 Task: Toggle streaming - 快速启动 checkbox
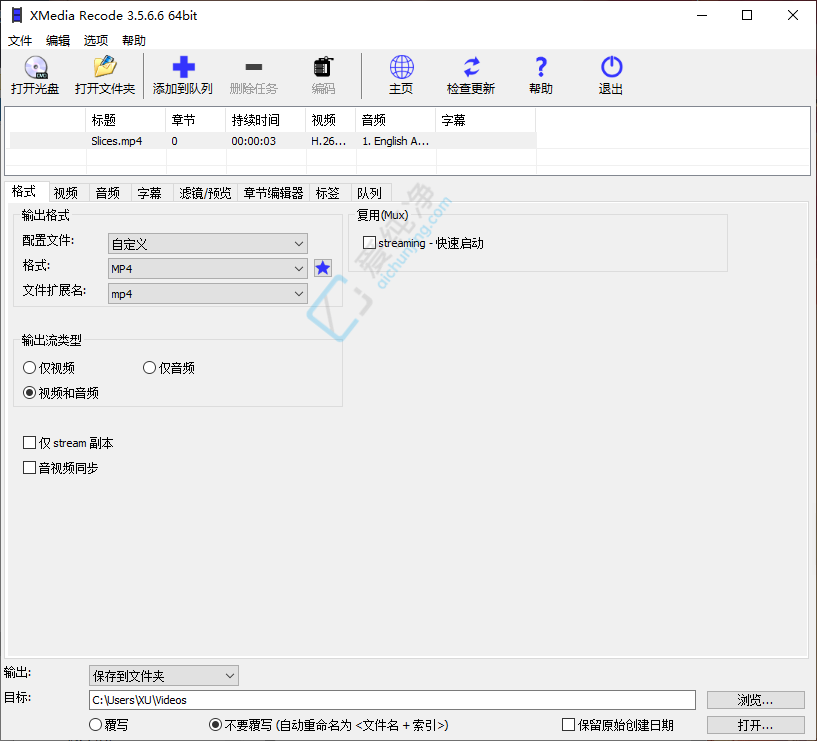click(x=369, y=243)
